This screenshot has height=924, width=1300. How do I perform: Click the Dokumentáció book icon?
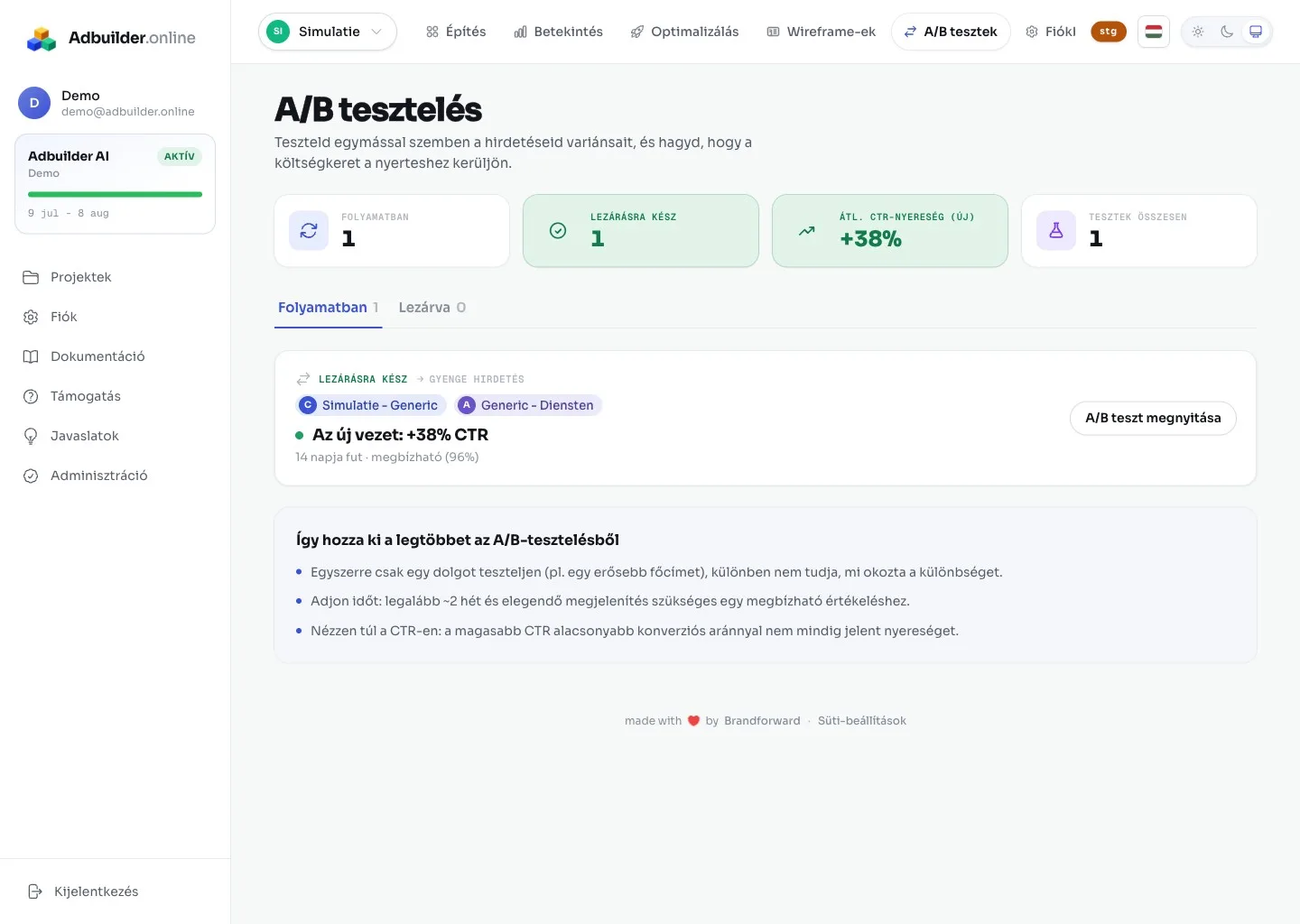click(x=31, y=356)
